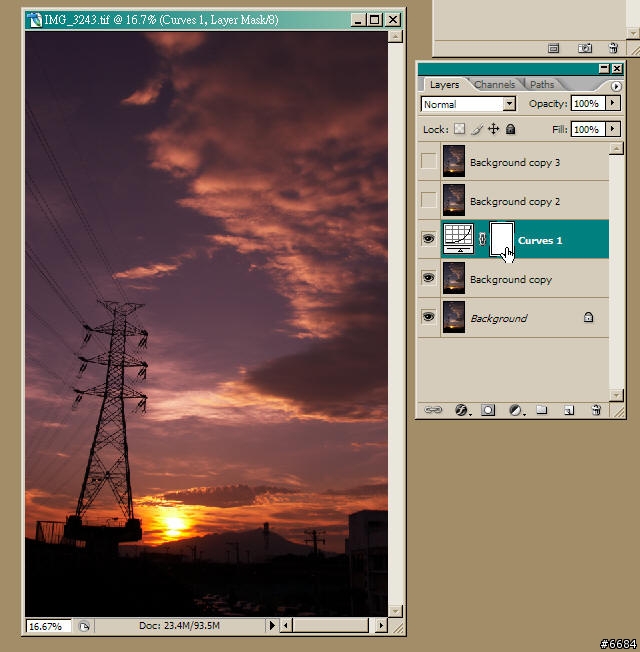Click the Background copy 2 thumbnail
The width and height of the screenshot is (640, 652).
tap(454, 200)
